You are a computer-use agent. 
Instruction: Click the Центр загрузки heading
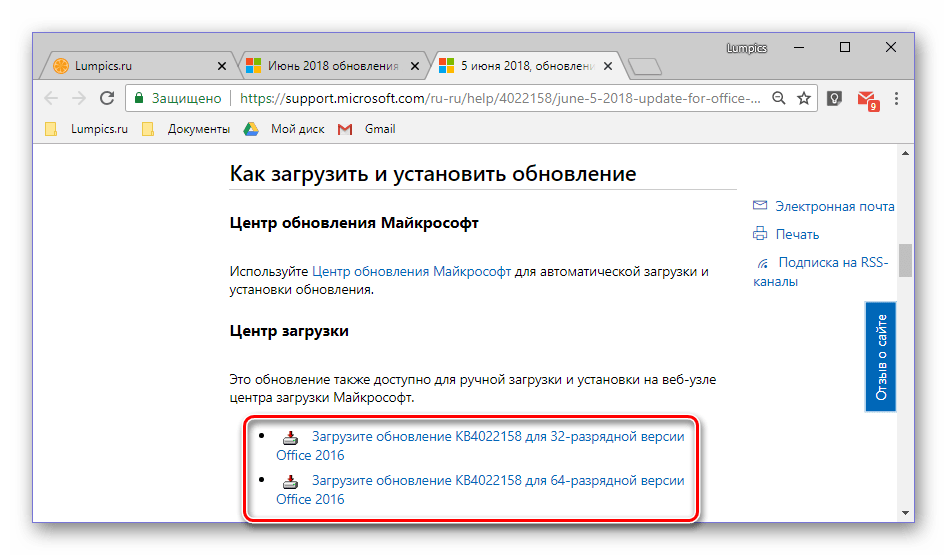(289, 331)
